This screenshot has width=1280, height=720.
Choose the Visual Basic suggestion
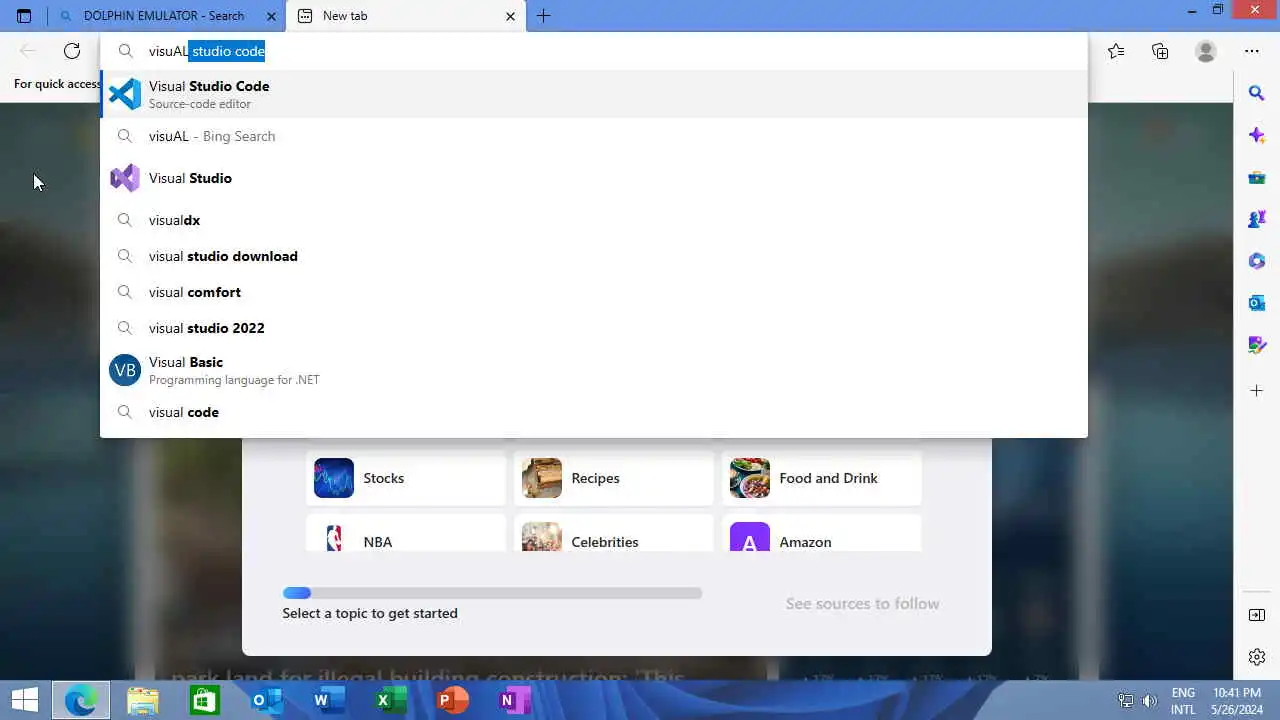point(594,370)
